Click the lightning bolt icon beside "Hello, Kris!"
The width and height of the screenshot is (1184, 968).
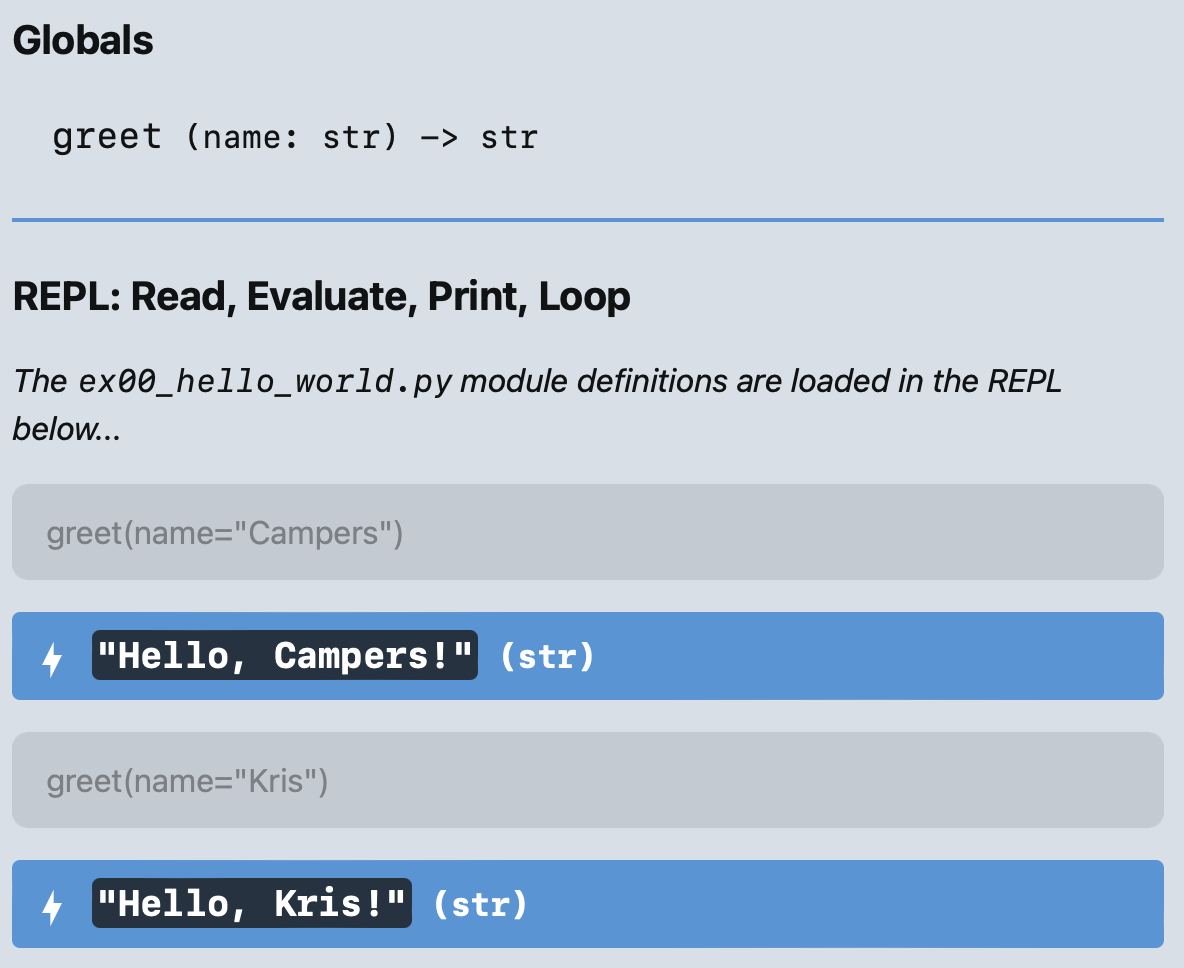[52, 904]
